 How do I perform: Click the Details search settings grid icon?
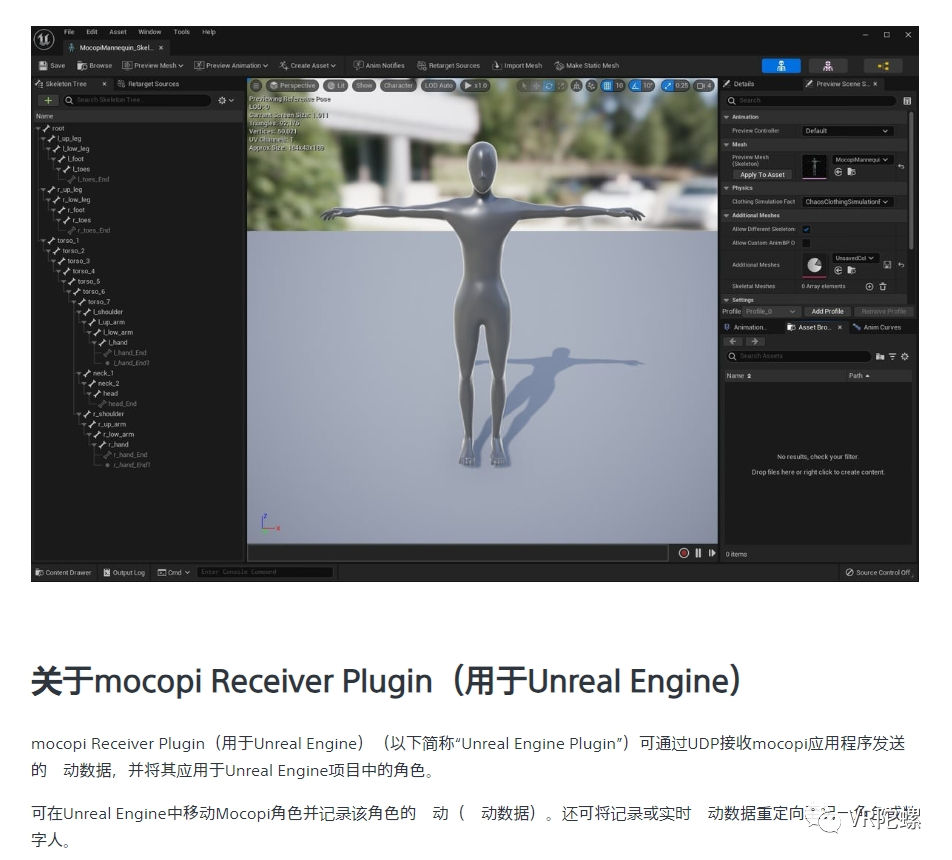[907, 101]
